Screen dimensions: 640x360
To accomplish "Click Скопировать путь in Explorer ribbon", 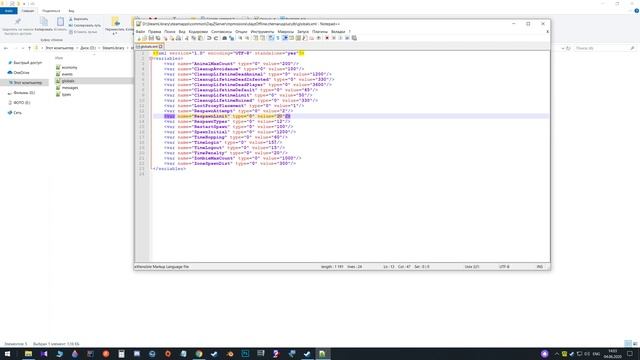I will 85,25.
